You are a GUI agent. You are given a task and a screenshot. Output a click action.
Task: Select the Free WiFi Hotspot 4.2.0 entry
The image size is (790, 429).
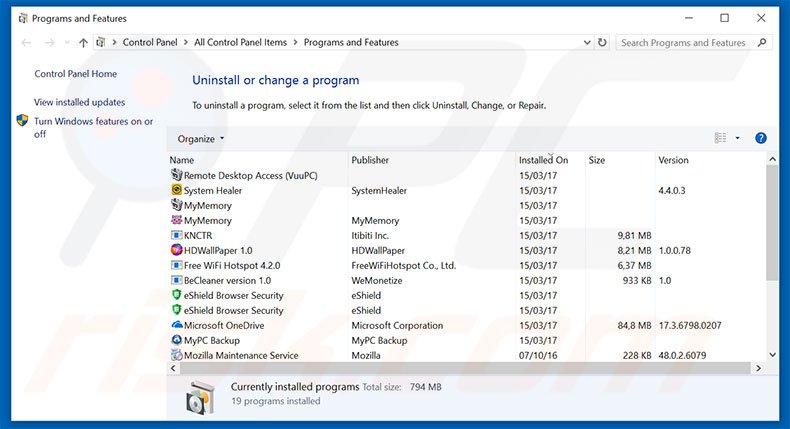[x=232, y=265]
